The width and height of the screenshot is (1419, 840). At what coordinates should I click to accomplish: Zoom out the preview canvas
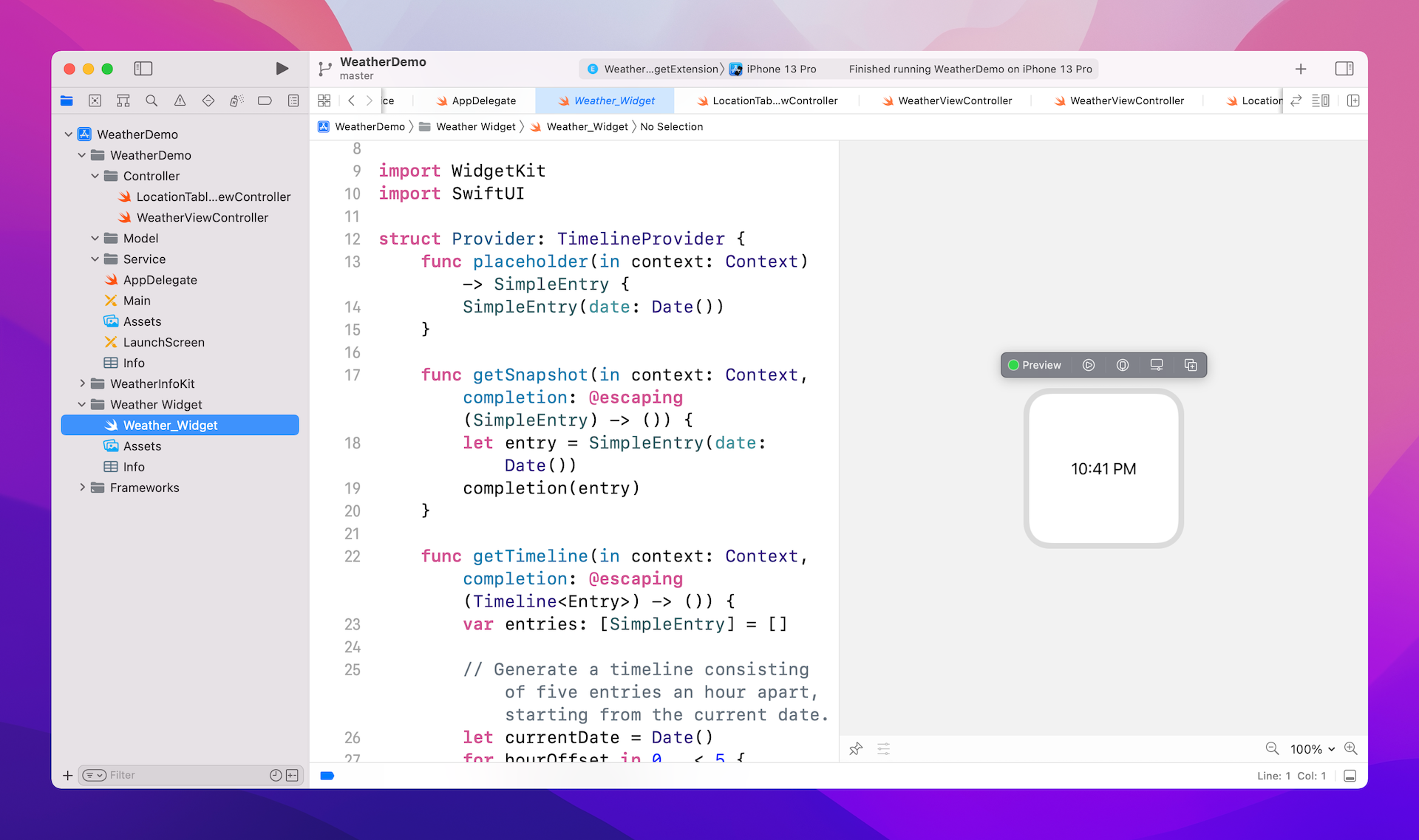pos(1272,748)
